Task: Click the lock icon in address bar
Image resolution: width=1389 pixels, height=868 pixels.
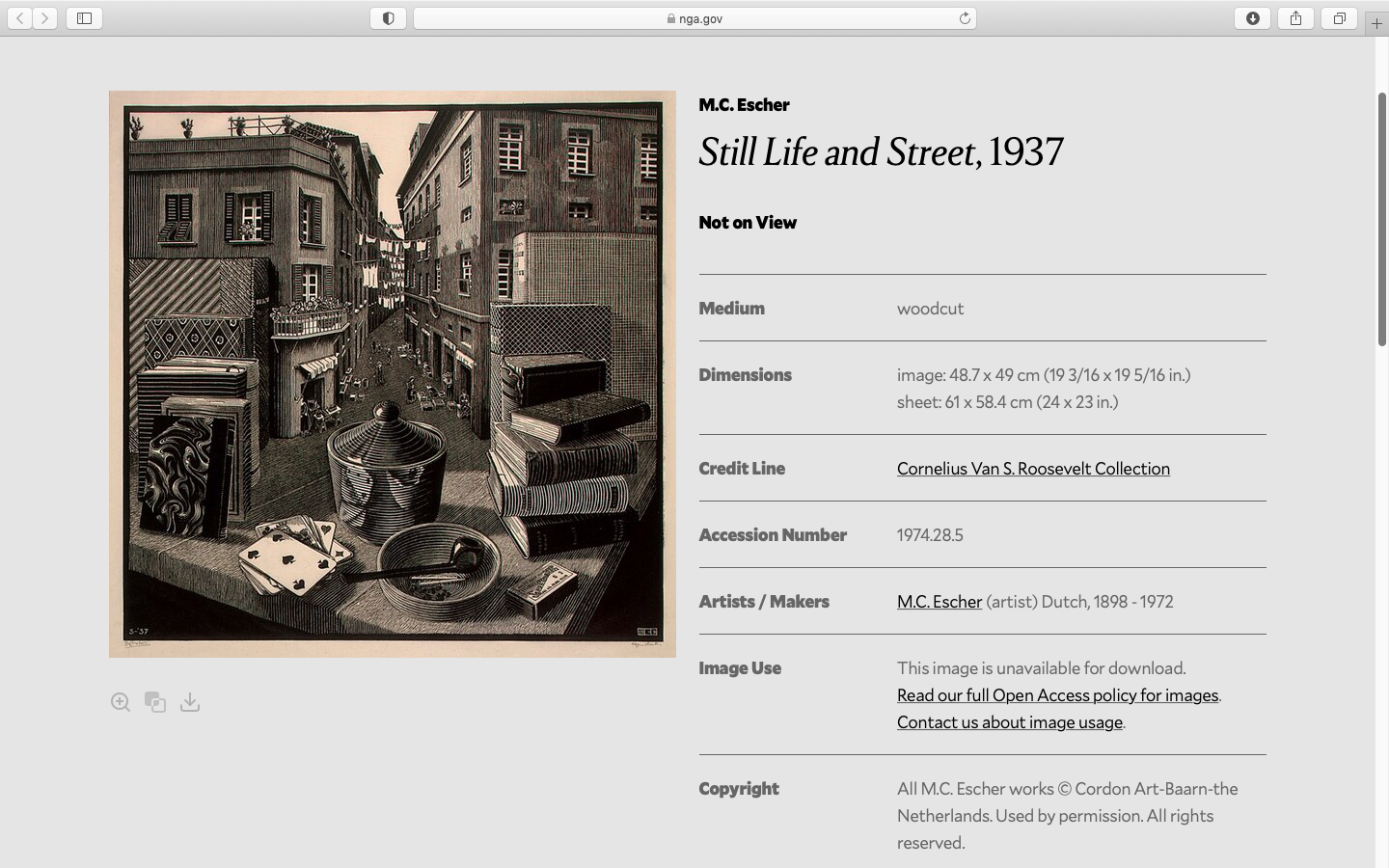Action: (670, 18)
